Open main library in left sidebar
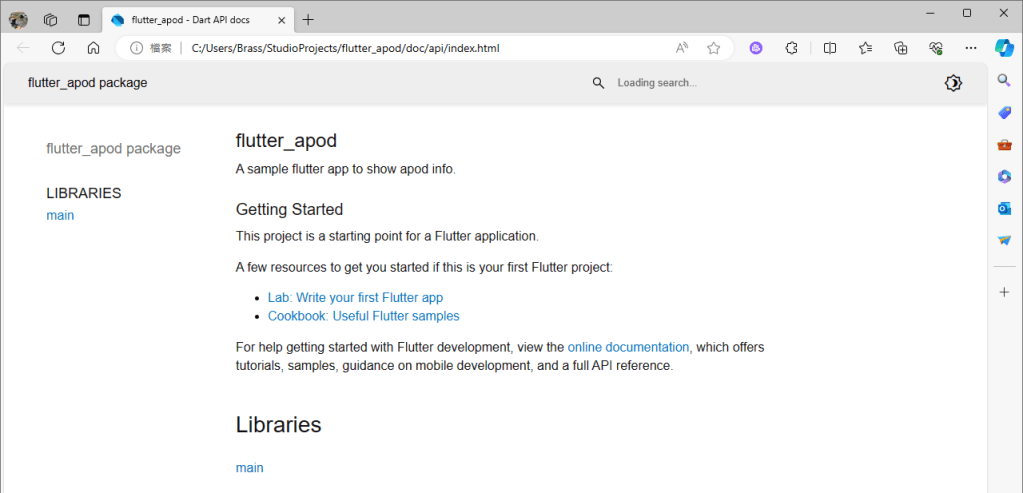Image resolution: width=1023 pixels, height=493 pixels. [60, 215]
